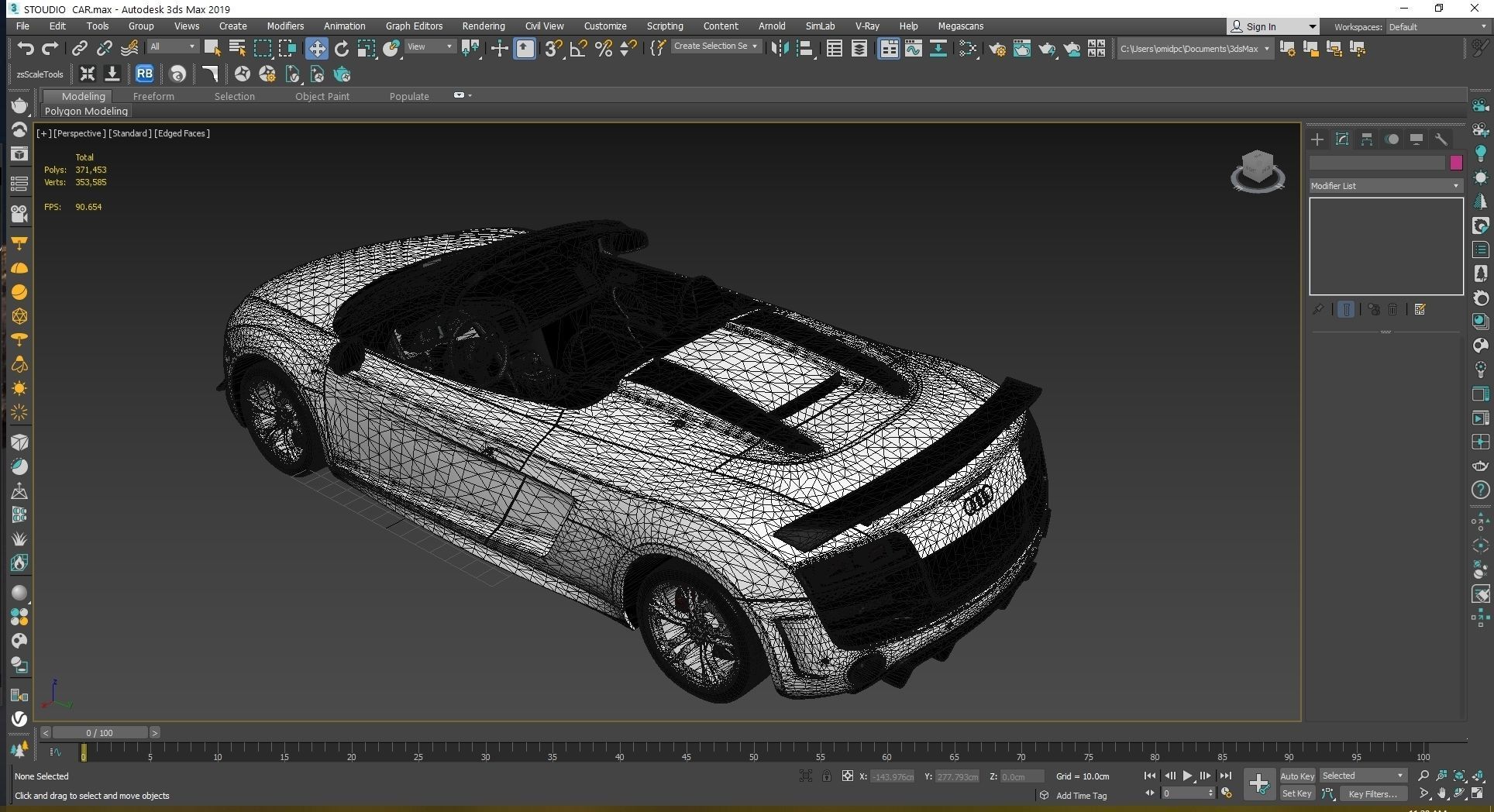Open the Create panel plus tab
This screenshot has height=812, width=1494.
click(x=1317, y=139)
